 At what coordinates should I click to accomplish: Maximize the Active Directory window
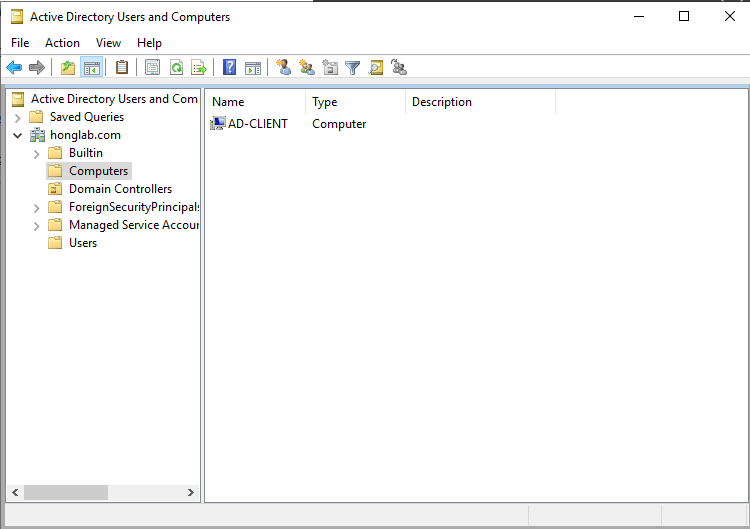pyautogui.click(x=684, y=16)
